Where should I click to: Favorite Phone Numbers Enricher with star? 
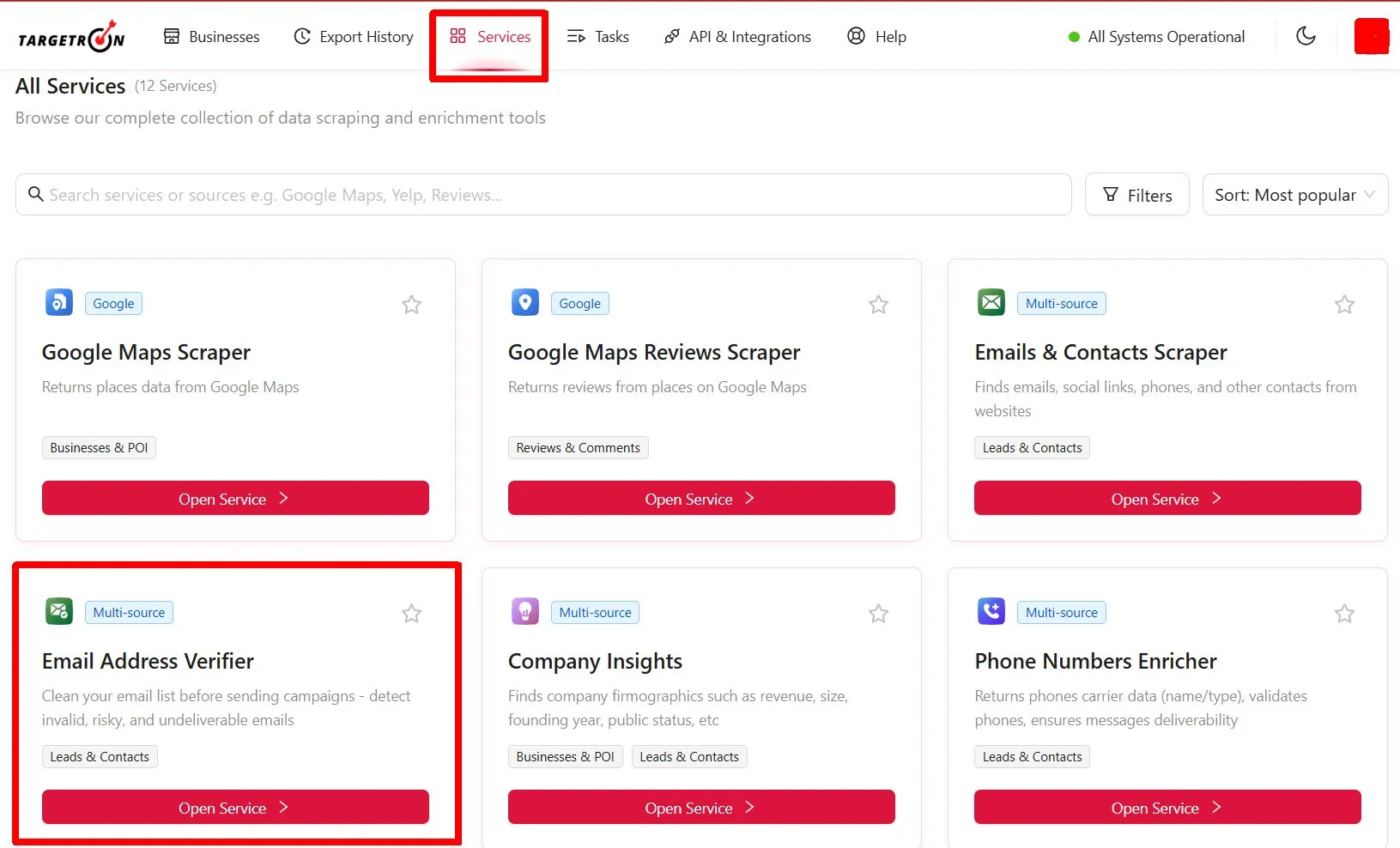[1344, 614]
